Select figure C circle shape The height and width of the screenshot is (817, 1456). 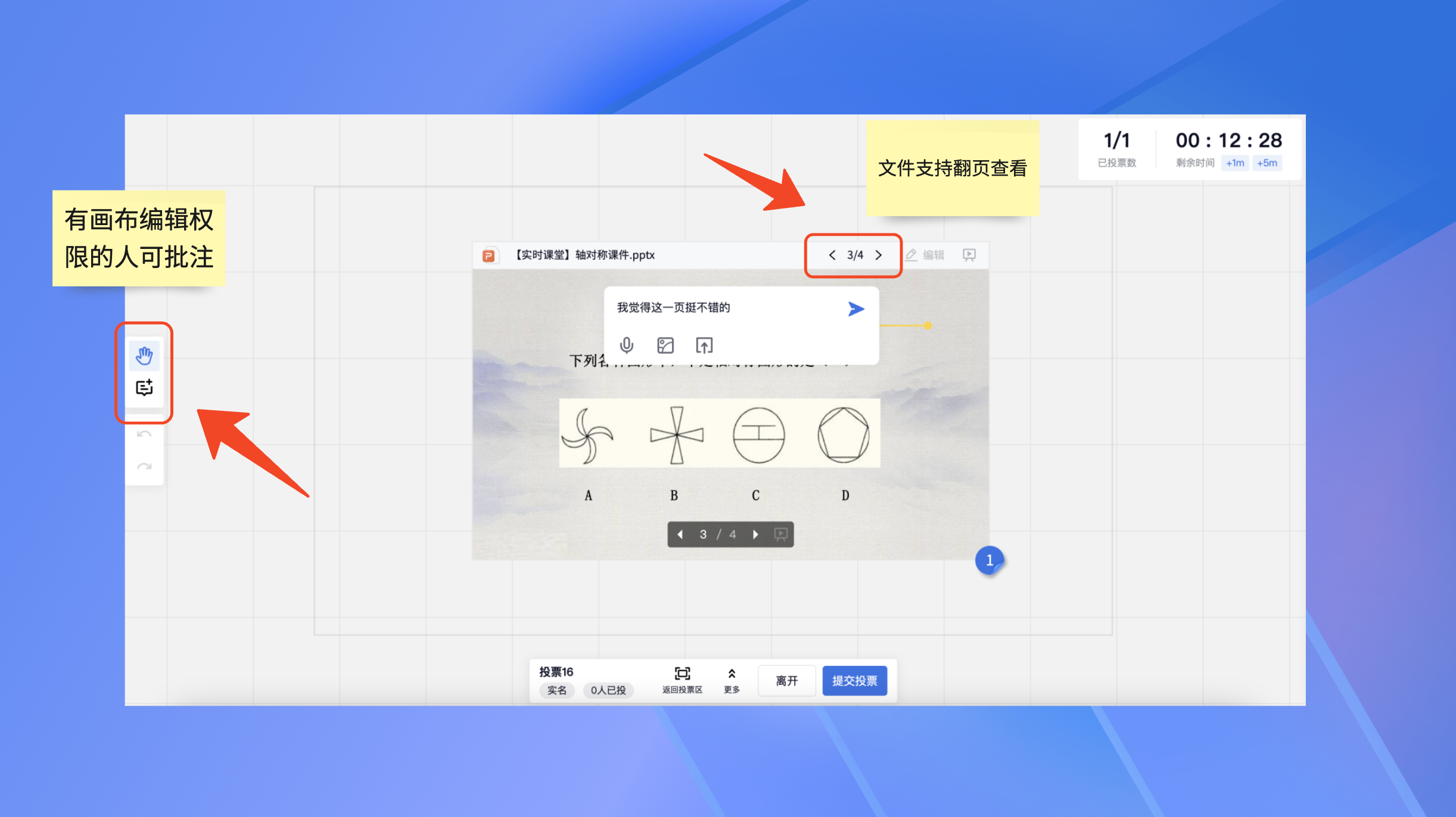point(758,435)
